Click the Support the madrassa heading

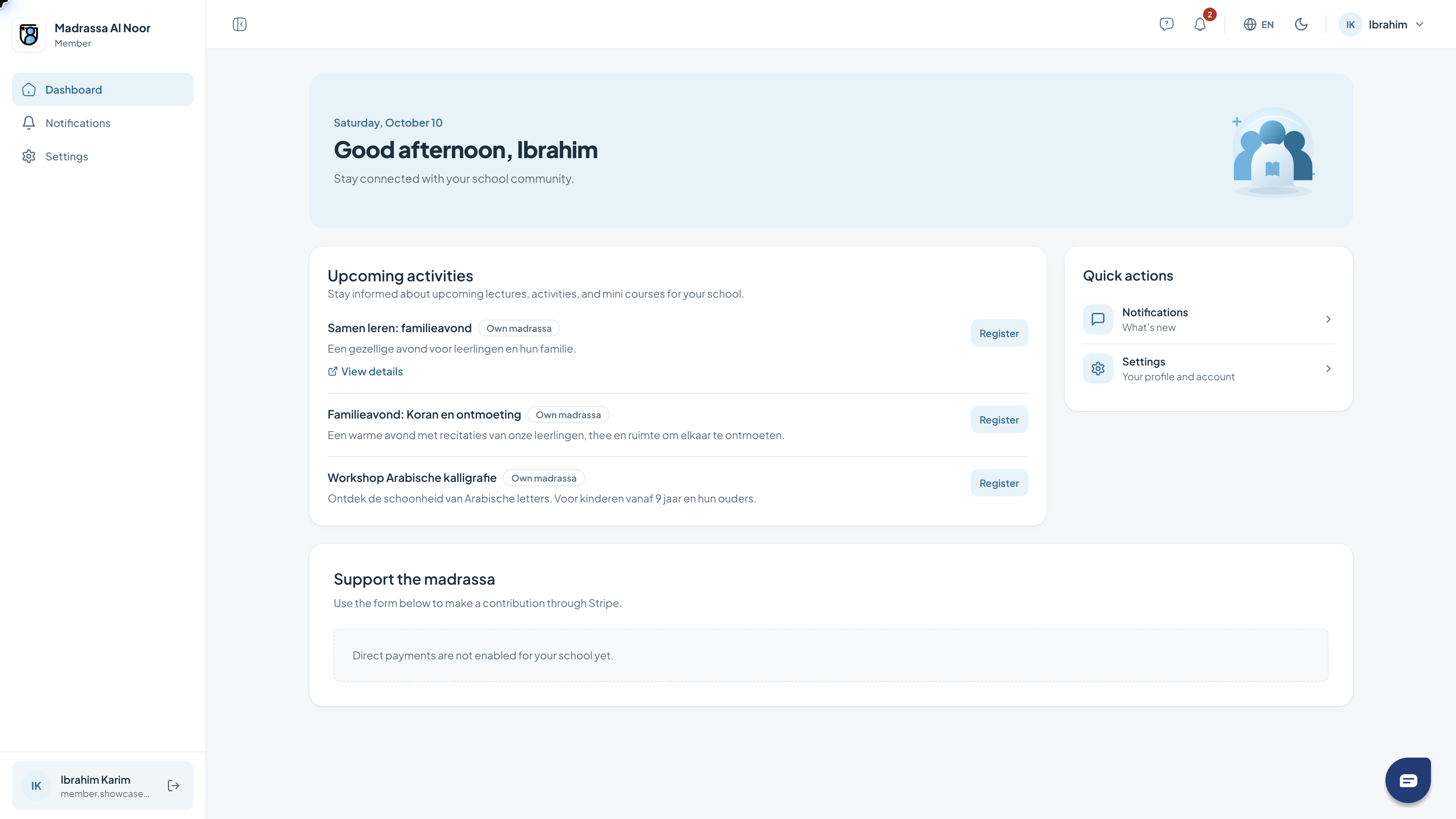point(414,579)
